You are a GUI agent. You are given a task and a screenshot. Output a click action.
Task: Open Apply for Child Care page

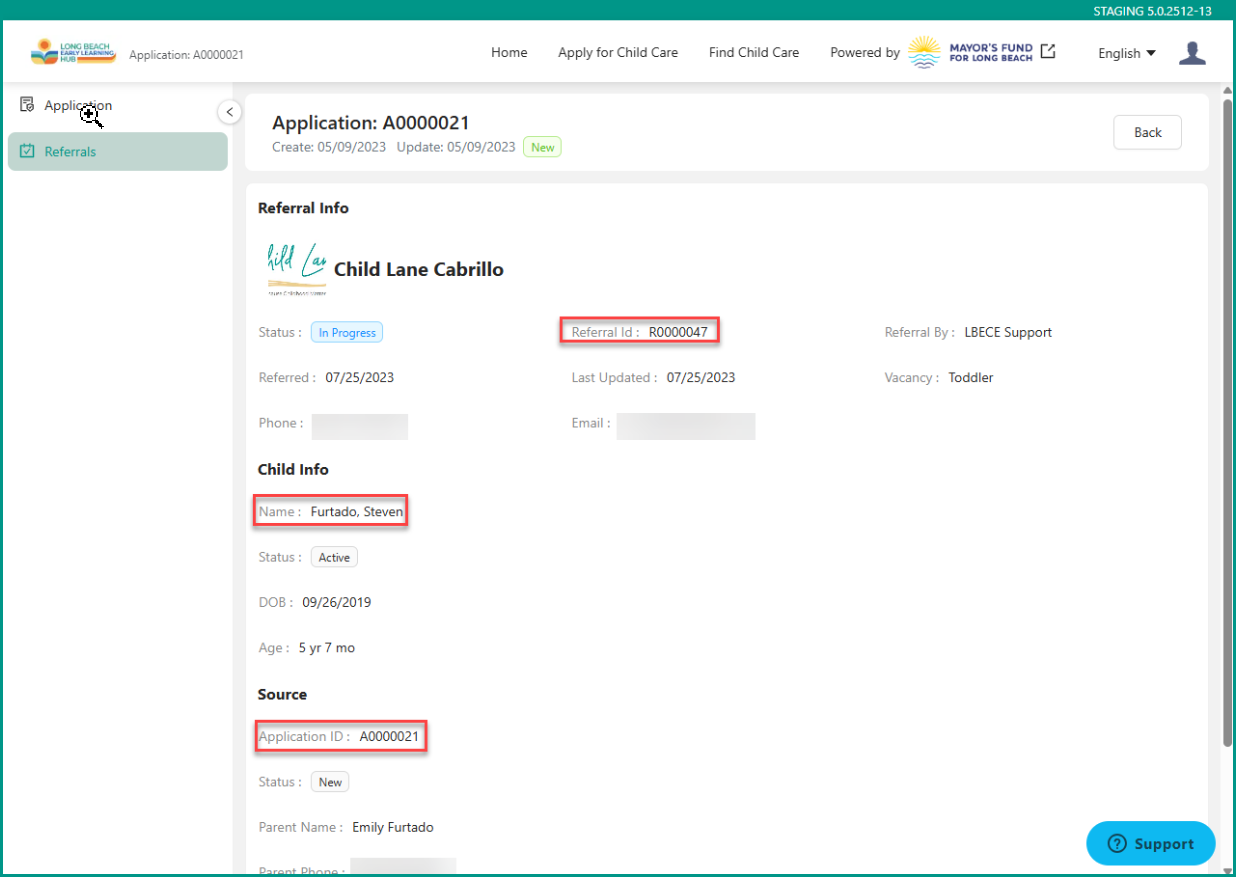coord(618,53)
